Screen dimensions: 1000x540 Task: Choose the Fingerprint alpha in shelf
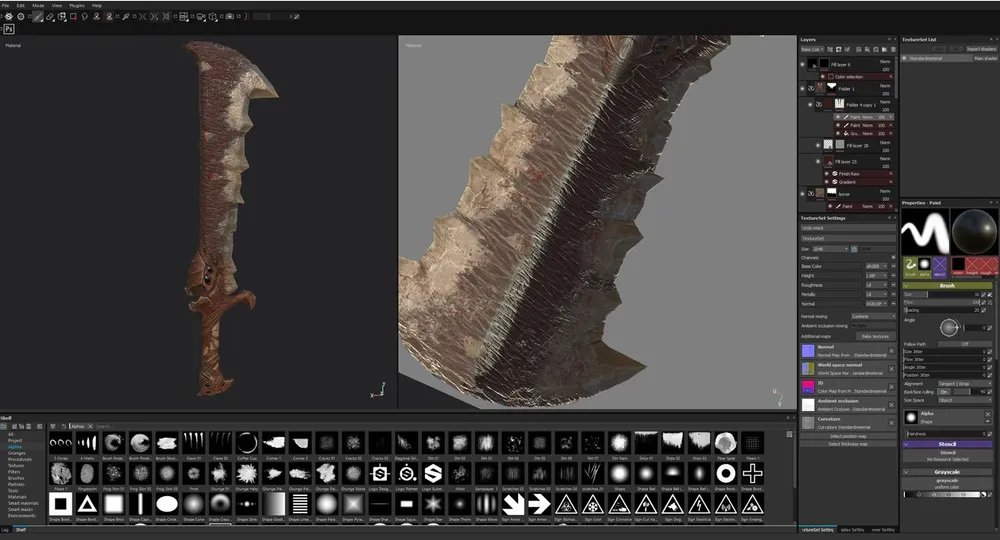coord(86,473)
